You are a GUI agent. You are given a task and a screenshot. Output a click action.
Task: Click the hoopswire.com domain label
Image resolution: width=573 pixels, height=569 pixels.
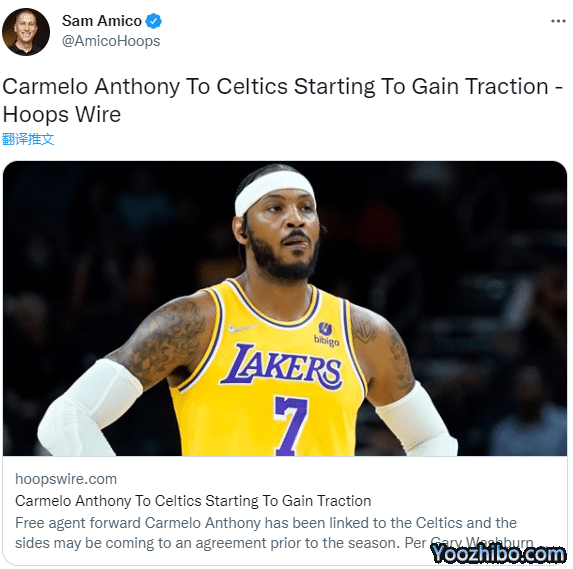click(x=66, y=479)
